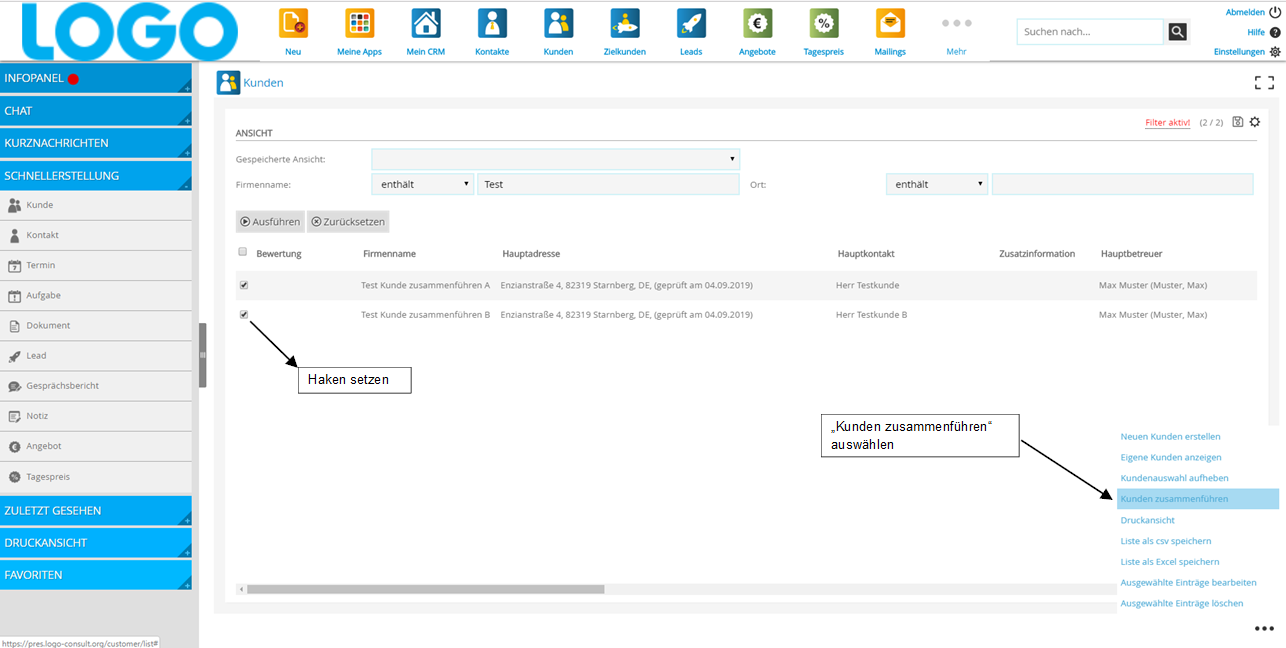Open view settings gear icon
Viewport: 1286px width, 648px height.
[x=1255, y=122]
